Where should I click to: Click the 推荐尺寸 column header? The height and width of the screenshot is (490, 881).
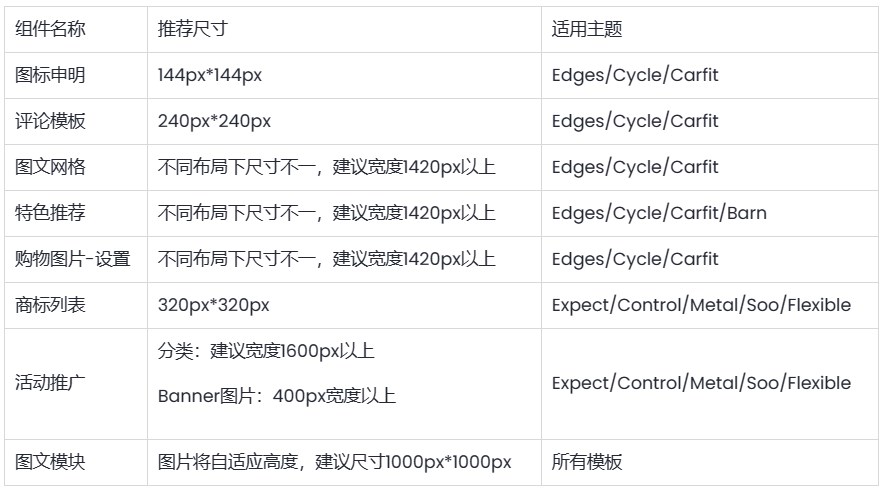click(x=192, y=29)
